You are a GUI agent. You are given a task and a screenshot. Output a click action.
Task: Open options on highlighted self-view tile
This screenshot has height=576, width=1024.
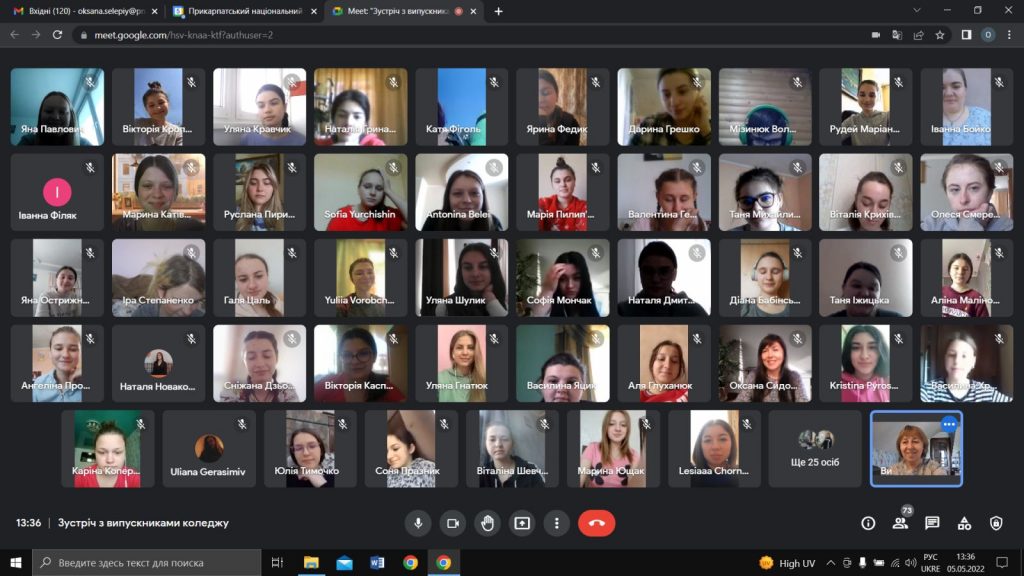click(x=949, y=424)
